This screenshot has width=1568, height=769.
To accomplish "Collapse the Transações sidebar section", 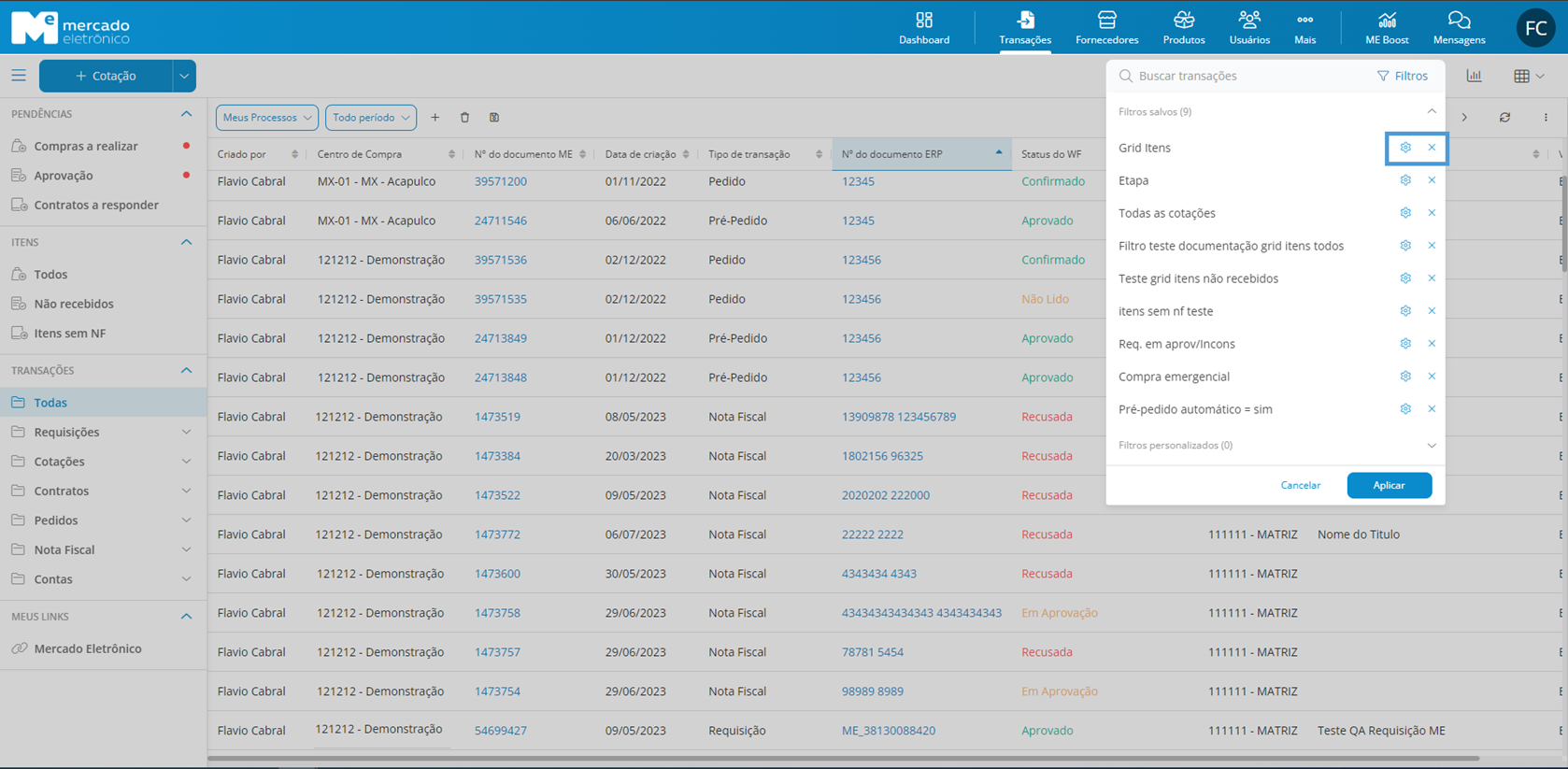I will click(186, 371).
